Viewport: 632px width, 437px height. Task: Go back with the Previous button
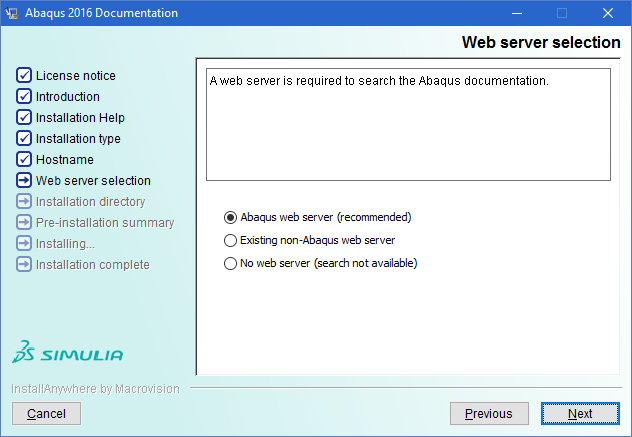pyautogui.click(x=489, y=414)
